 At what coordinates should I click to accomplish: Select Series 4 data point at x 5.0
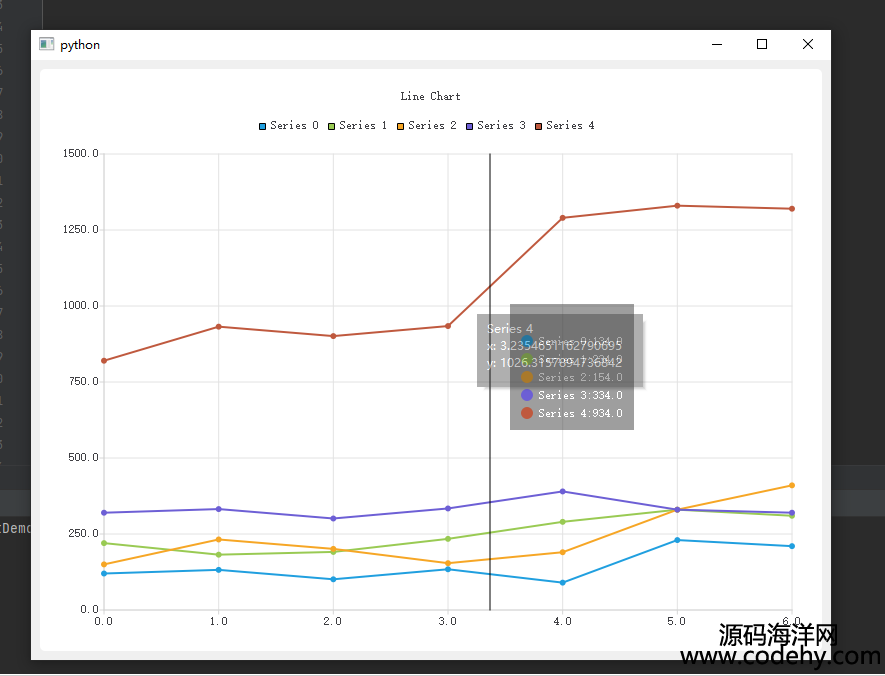(x=677, y=206)
